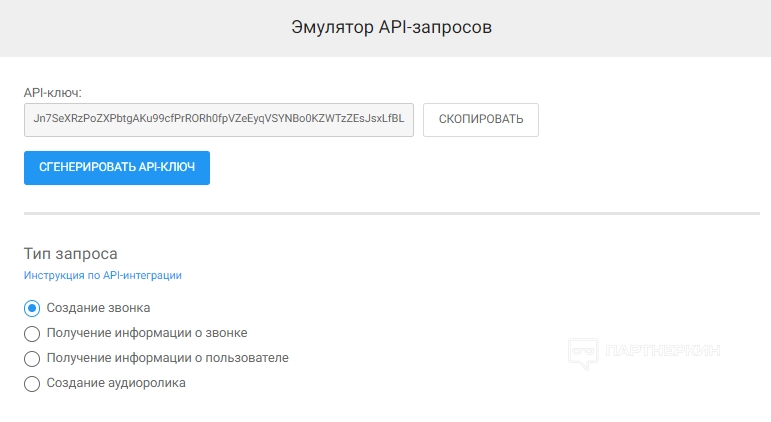This screenshot has height=422, width=771.
Task: Click the API-ключ field label
Action: 52,93
